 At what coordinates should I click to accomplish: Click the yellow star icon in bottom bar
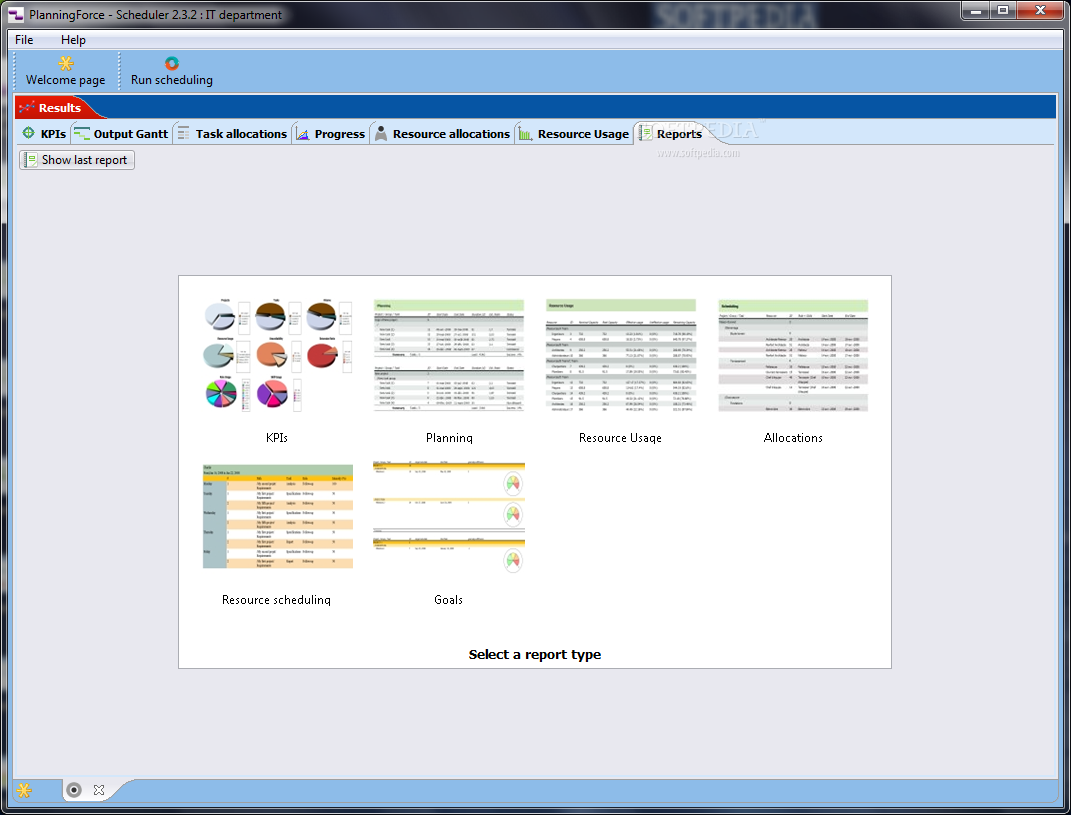coord(24,790)
